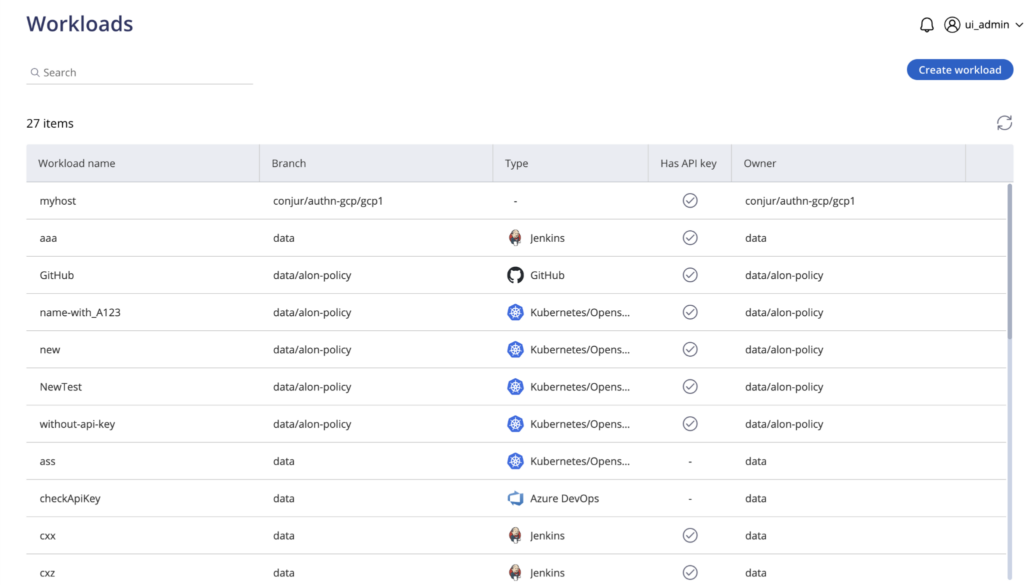Open the cxz workload
The width and height of the screenshot is (1024, 585).
pos(47,573)
